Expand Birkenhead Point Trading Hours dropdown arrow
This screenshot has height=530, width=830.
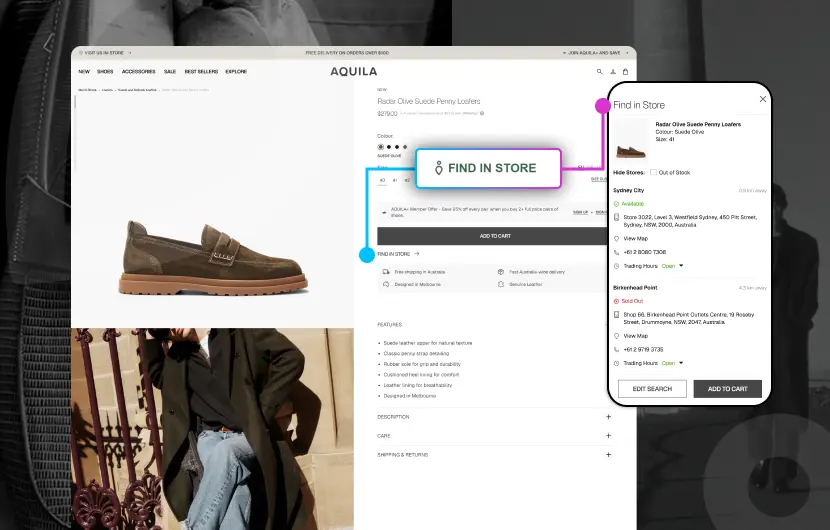pos(681,363)
